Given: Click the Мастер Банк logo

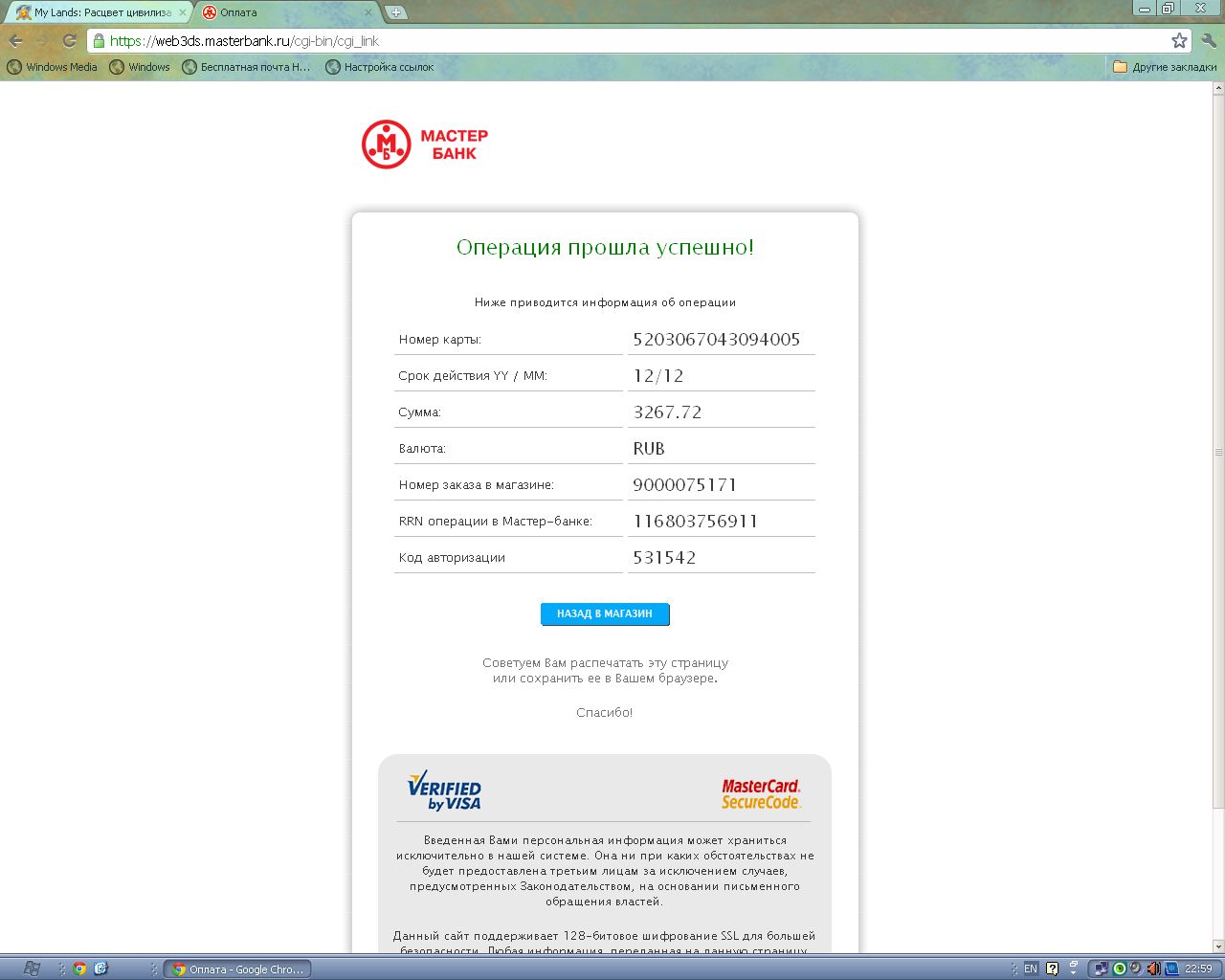Looking at the screenshot, I should pos(425,145).
